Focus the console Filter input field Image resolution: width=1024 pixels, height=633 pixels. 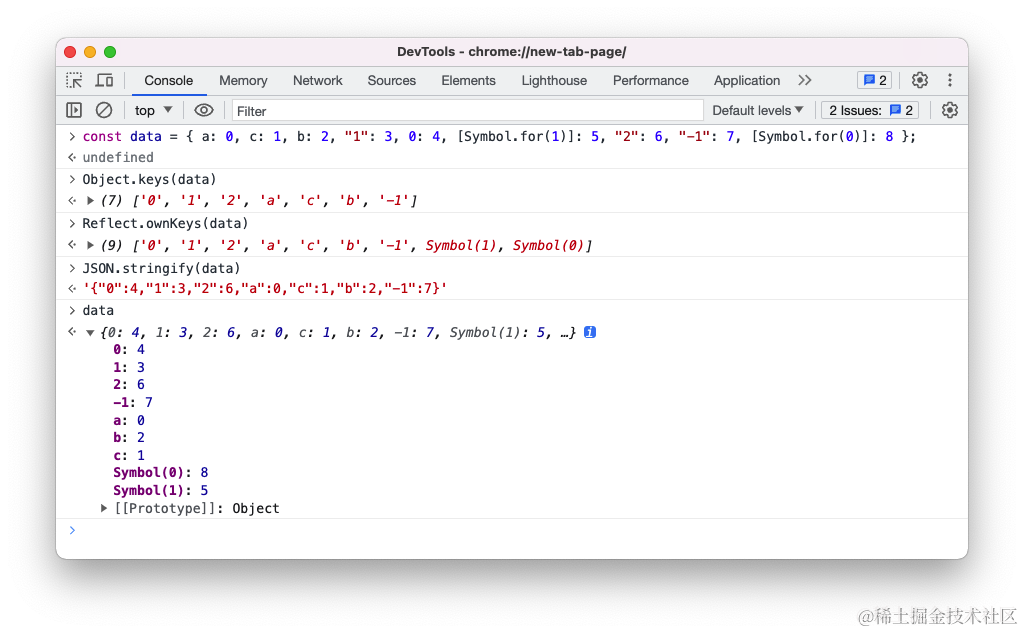click(467, 110)
